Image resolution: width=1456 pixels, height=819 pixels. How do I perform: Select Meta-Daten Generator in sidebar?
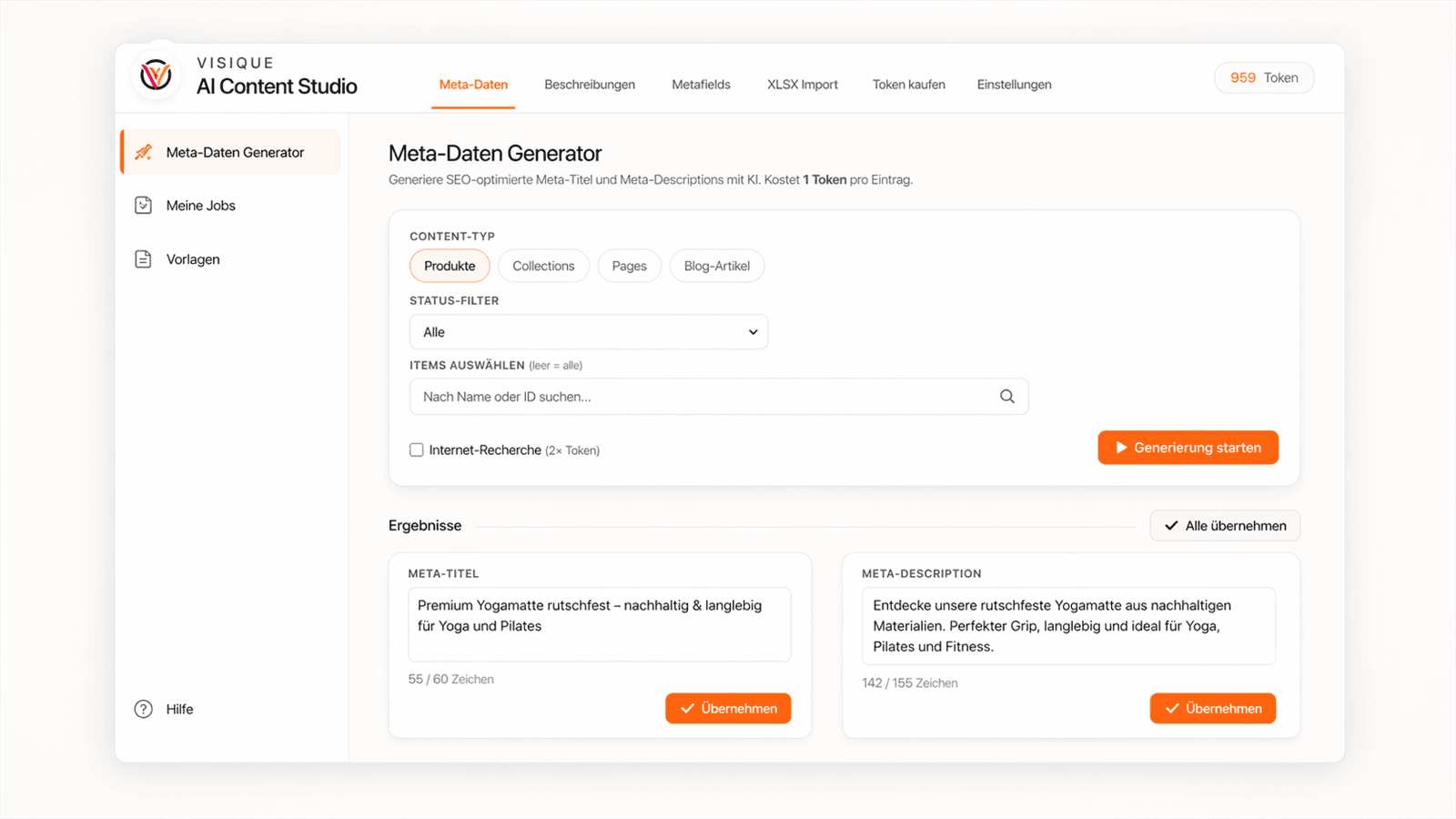point(231,152)
